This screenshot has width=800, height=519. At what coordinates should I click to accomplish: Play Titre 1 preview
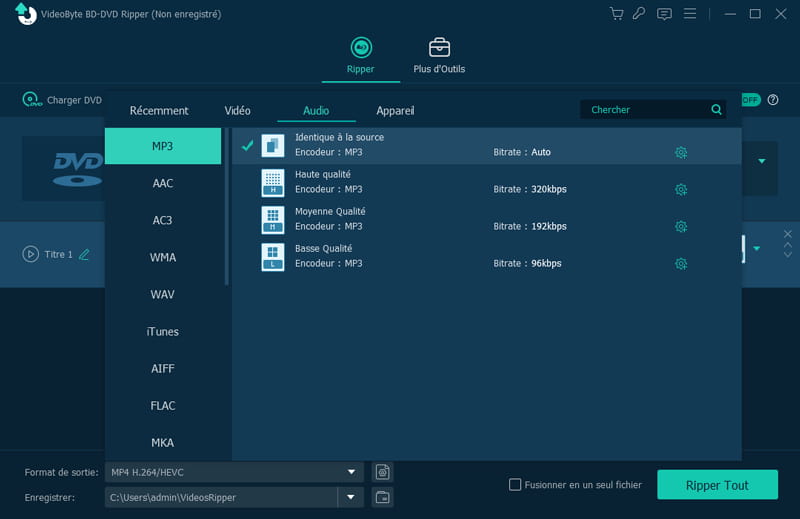(x=30, y=254)
